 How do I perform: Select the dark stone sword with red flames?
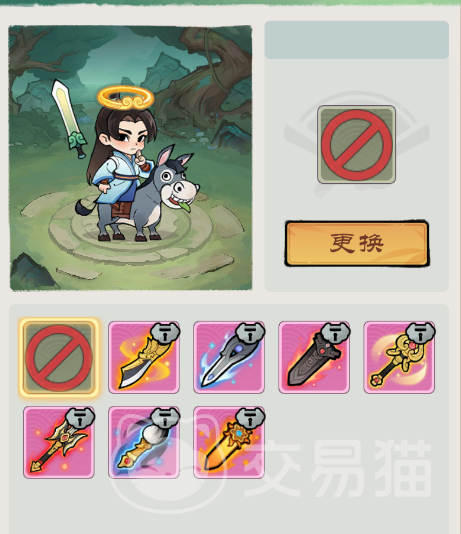coord(314,358)
